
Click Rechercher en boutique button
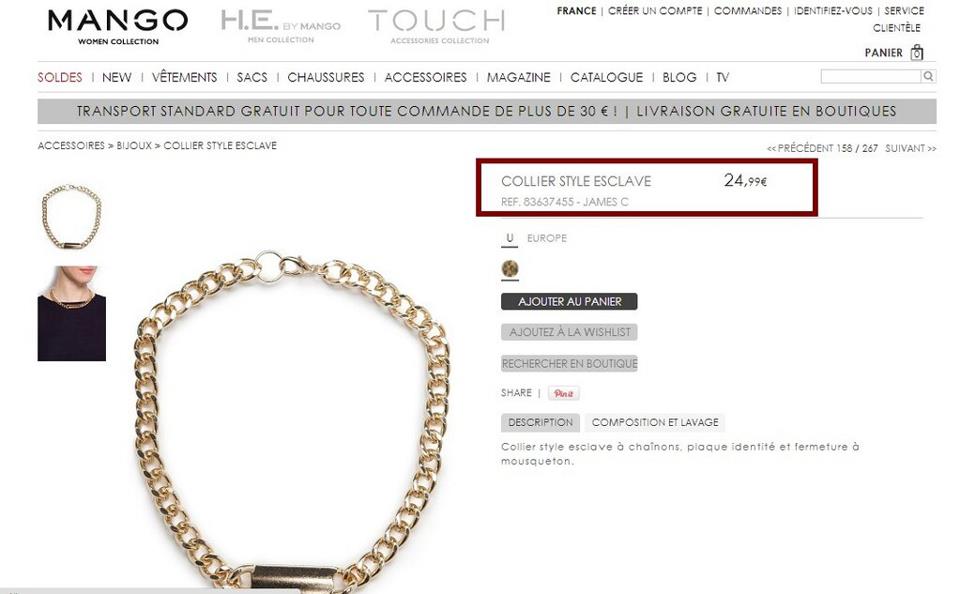[x=569, y=364]
